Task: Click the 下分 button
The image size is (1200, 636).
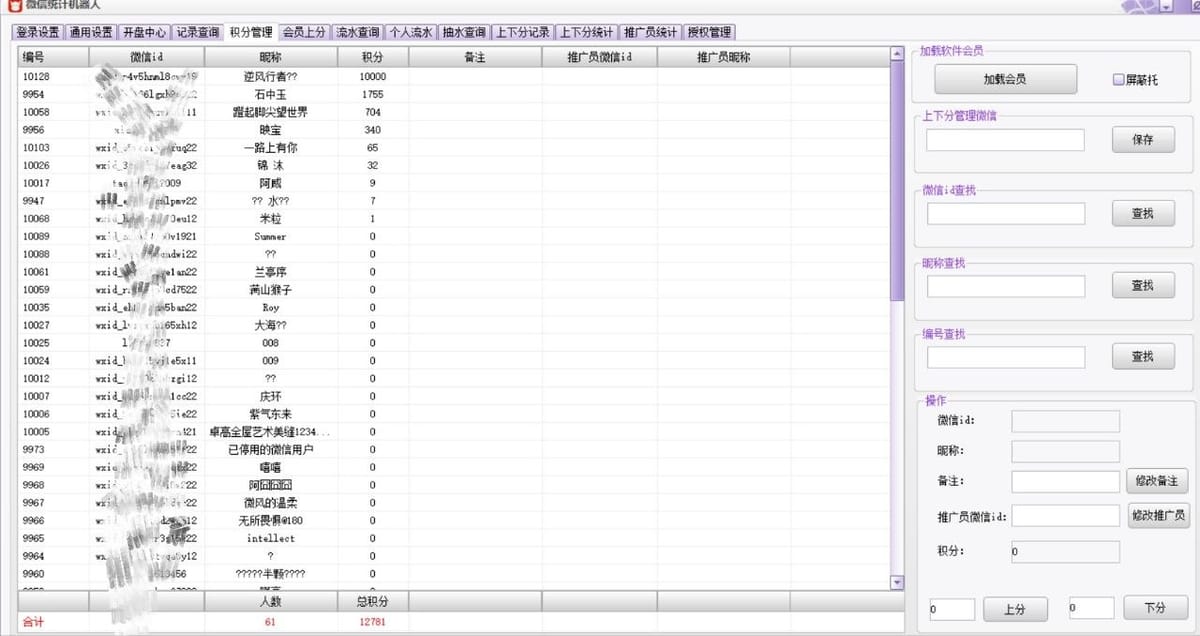Action: click(1155, 607)
